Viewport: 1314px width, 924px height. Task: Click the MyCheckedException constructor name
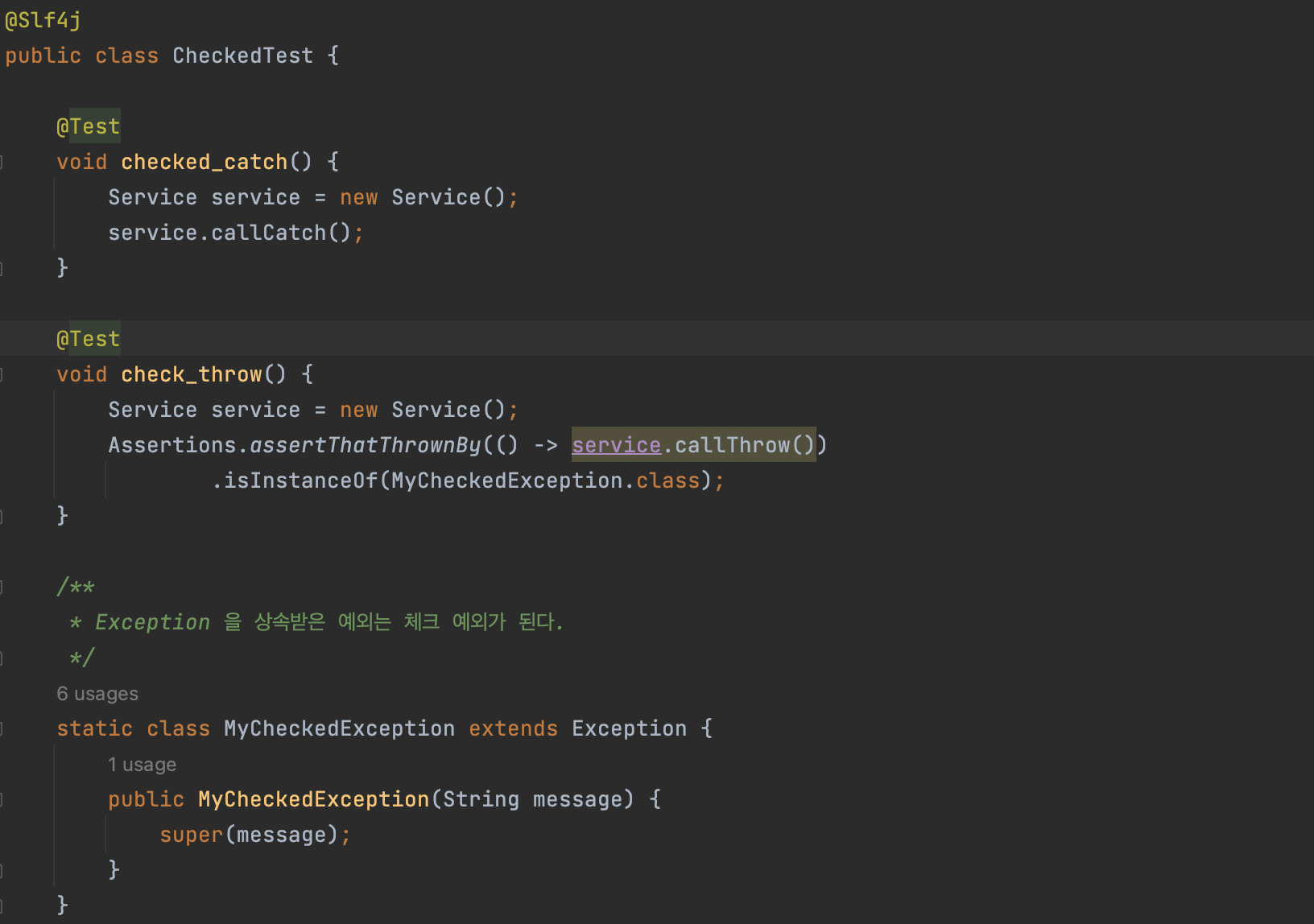tap(313, 799)
